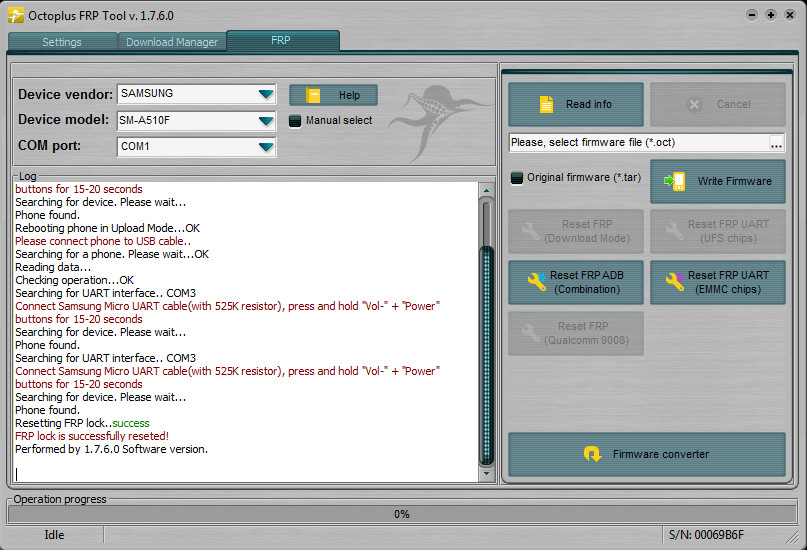Click the phone arrow Write Firmware icon
This screenshot has height=550, width=807.
pos(675,181)
